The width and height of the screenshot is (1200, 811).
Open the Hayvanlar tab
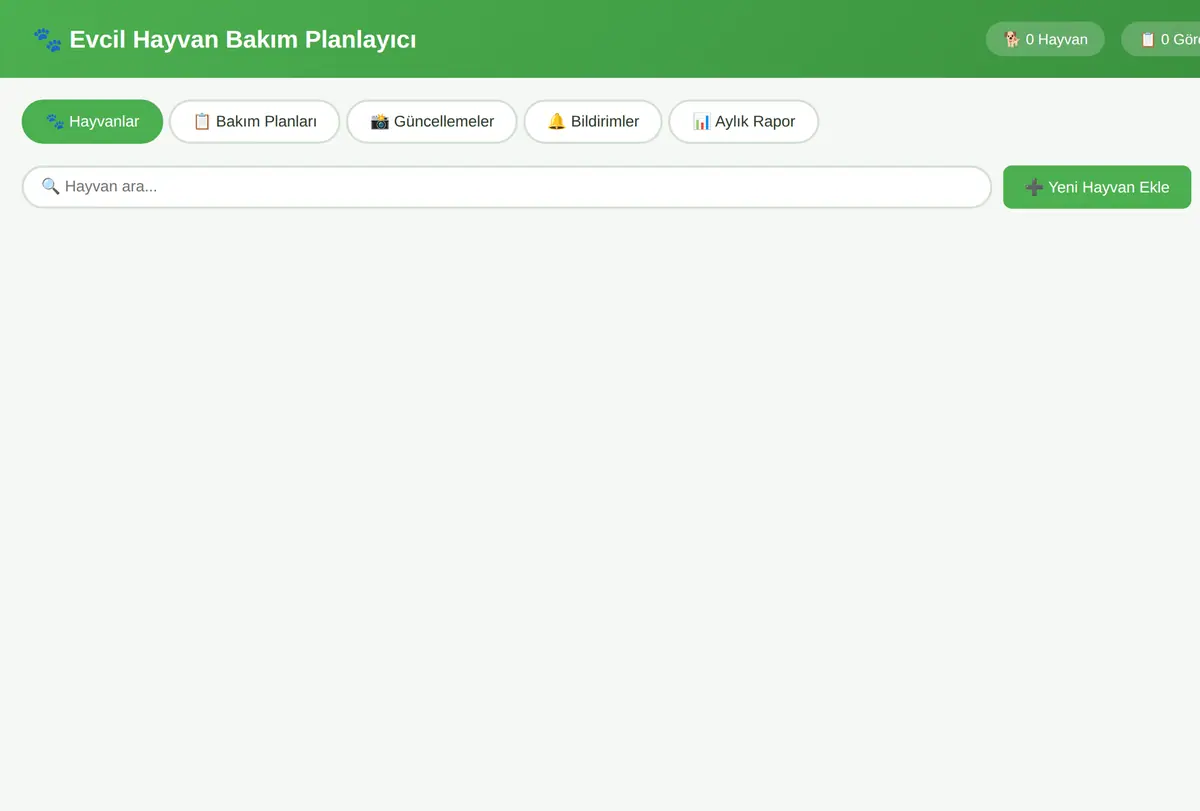(x=92, y=121)
